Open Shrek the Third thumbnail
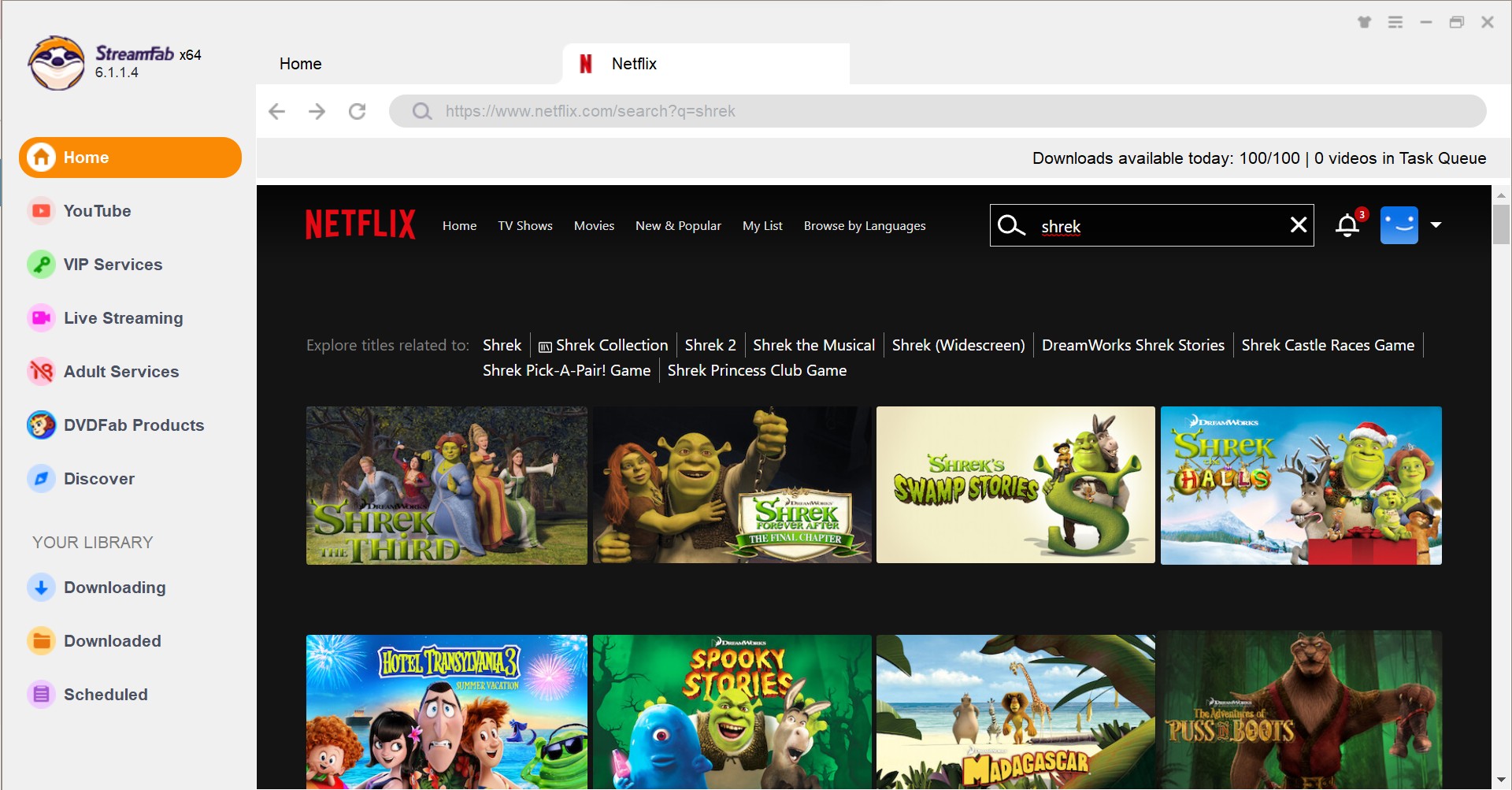Image resolution: width=1512 pixels, height=790 pixels. (x=447, y=485)
